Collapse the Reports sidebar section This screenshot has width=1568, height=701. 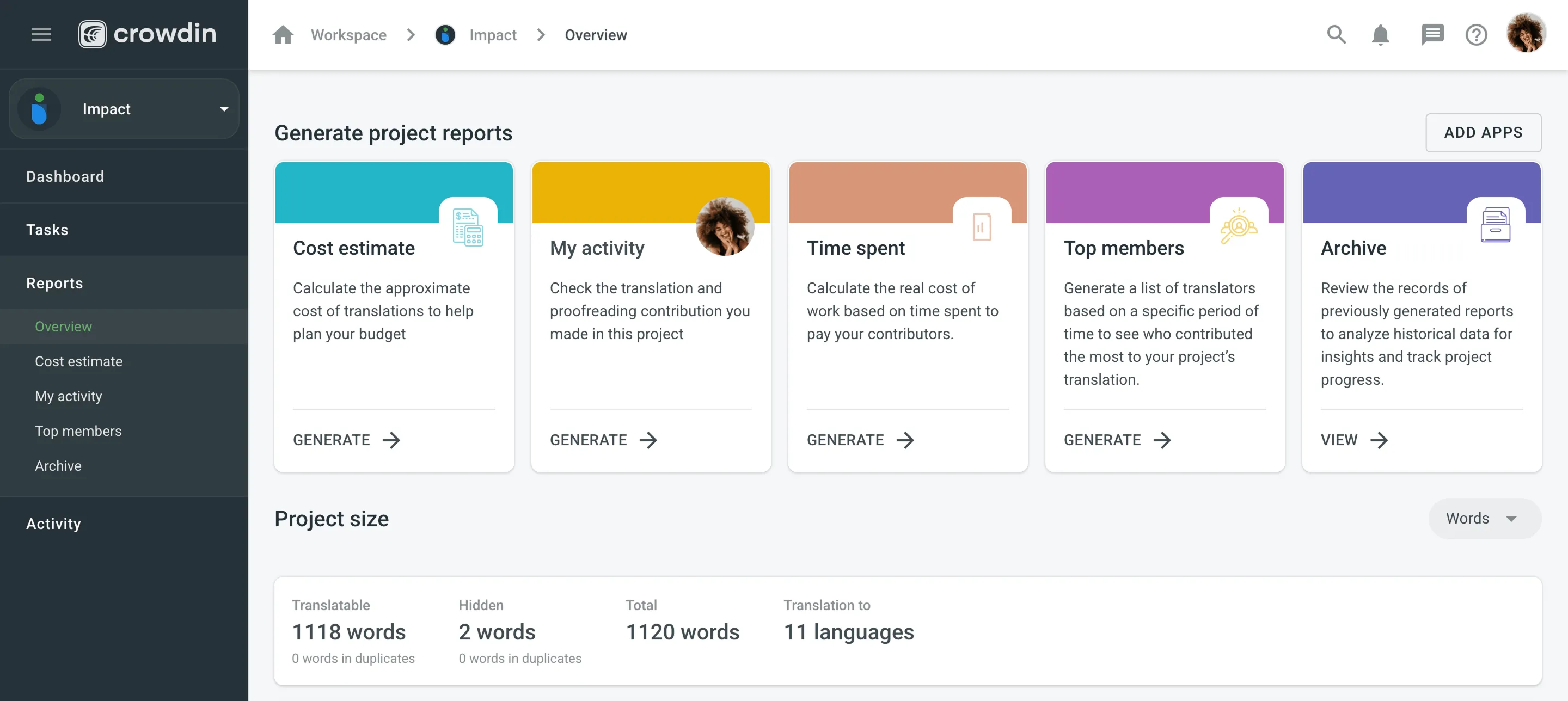point(54,283)
